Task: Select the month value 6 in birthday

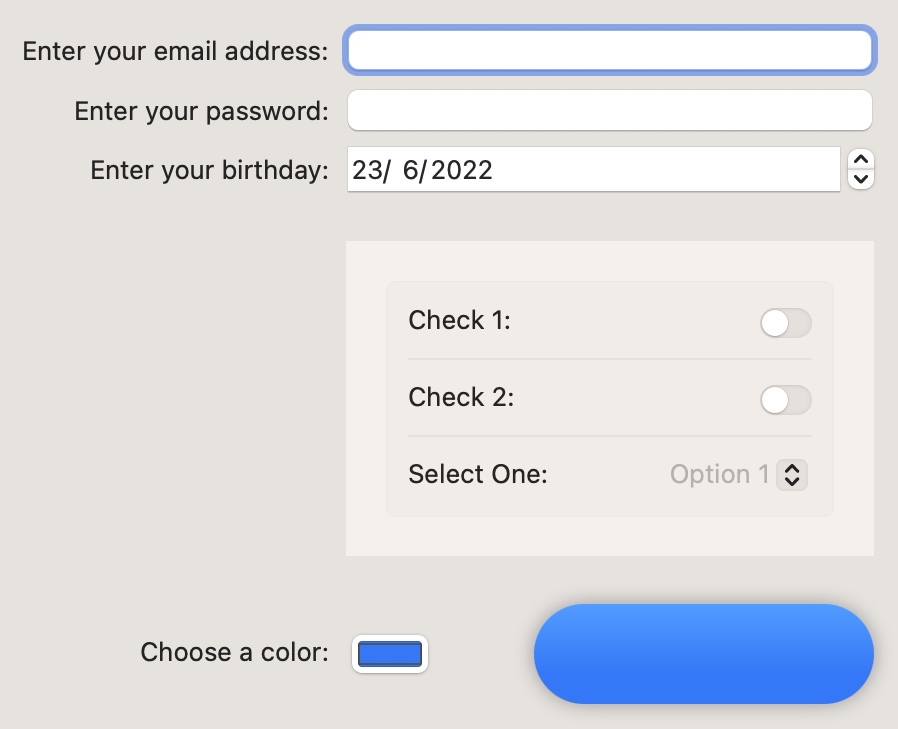Action: 413,170
